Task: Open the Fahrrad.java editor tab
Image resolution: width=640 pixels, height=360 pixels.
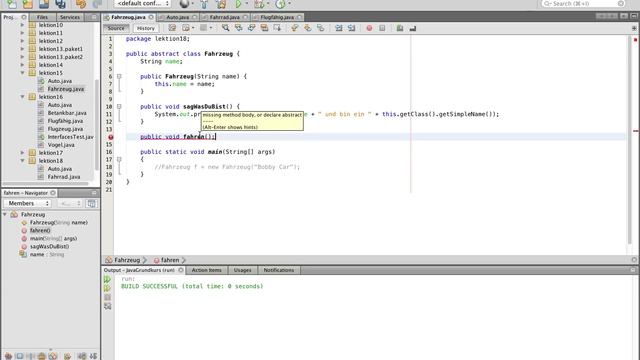Action: point(224,17)
